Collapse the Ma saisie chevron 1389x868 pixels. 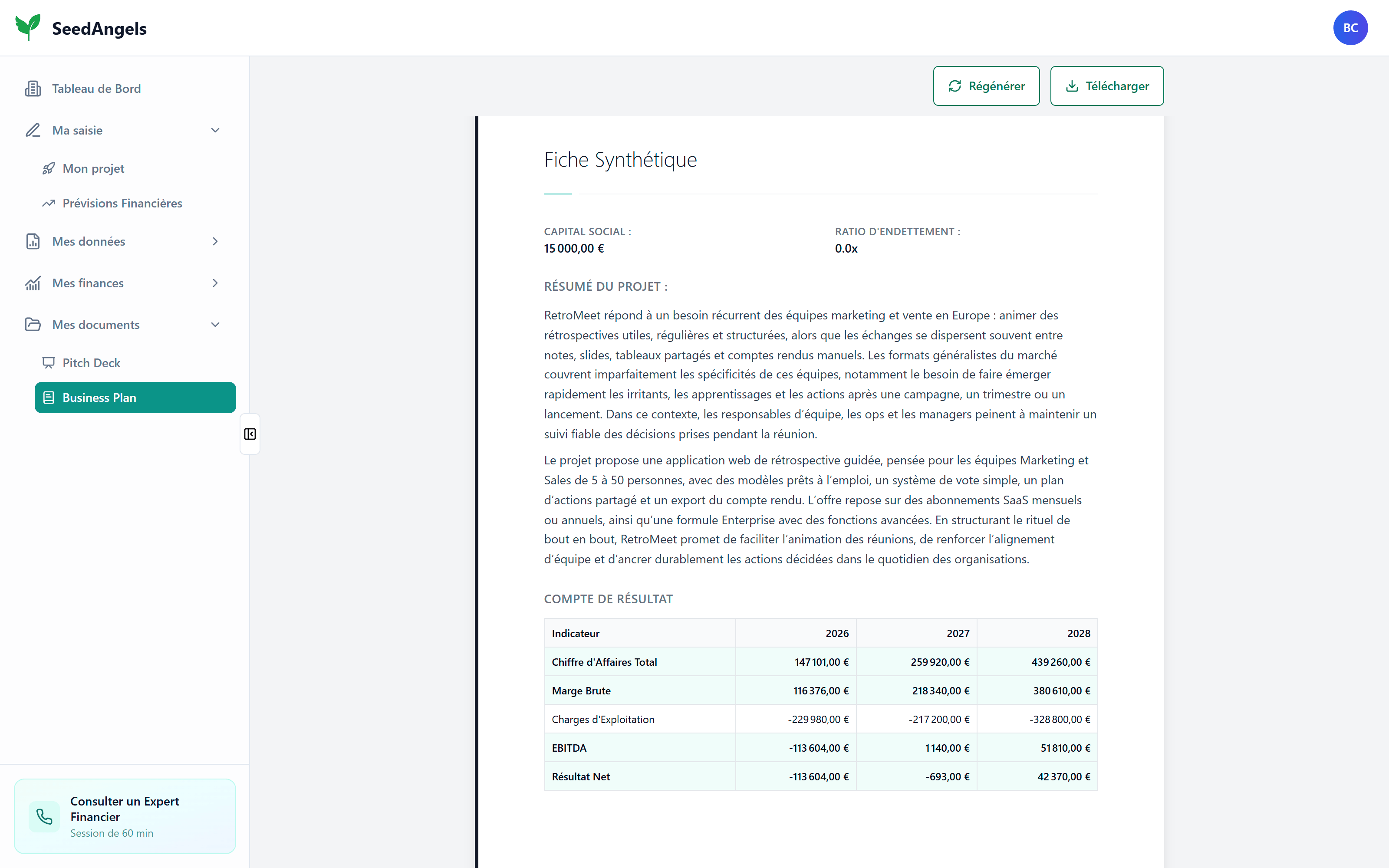(x=215, y=130)
